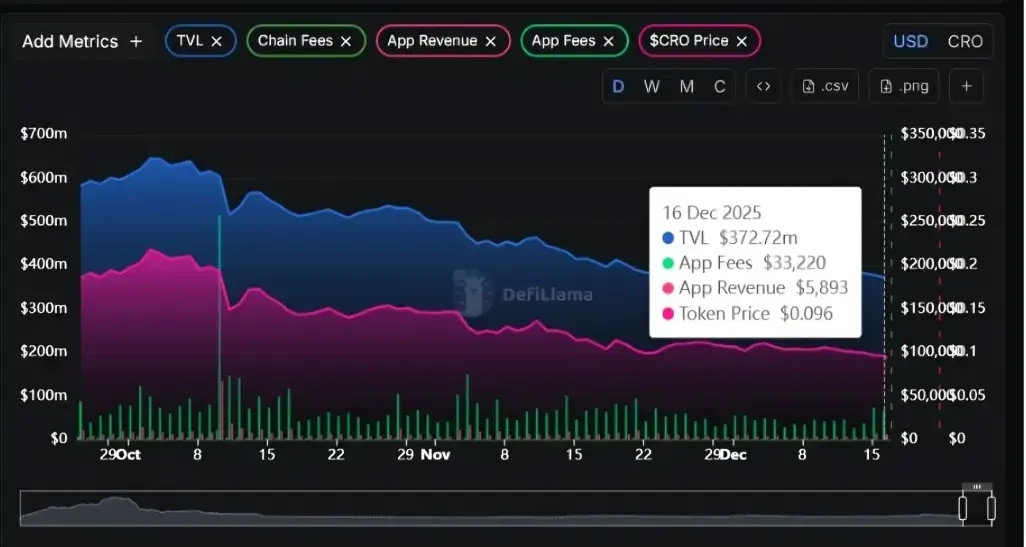The width and height of the screenshot is (1026, 547).
Task: Switch denomination to CRO
Action: tap(965, 42)
